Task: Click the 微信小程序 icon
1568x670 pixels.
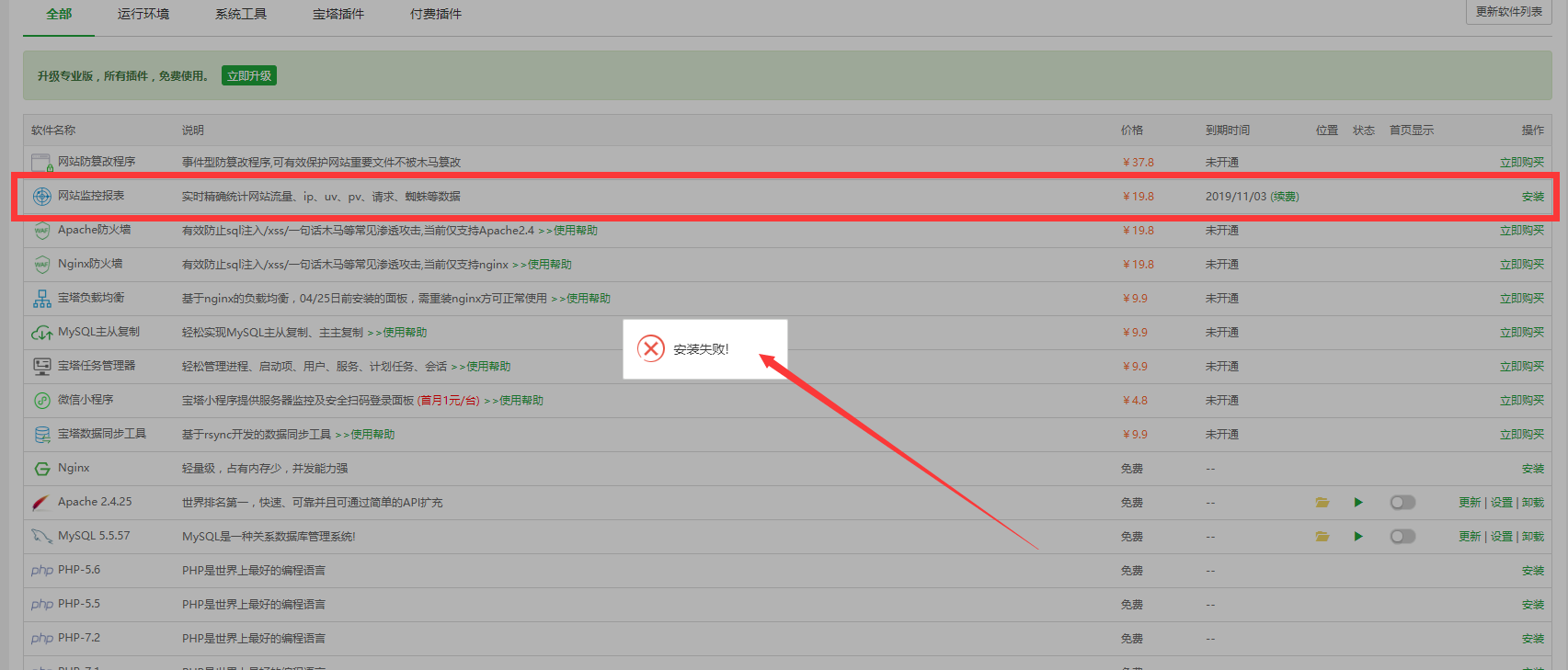Action: click(x=42, y=401)
